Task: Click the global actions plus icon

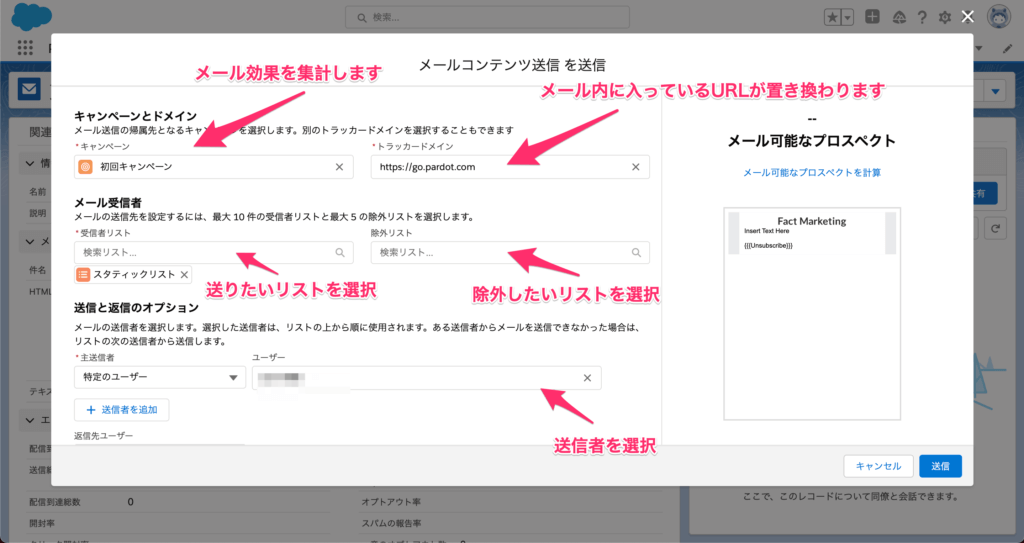Action: [x=872, y=17]
